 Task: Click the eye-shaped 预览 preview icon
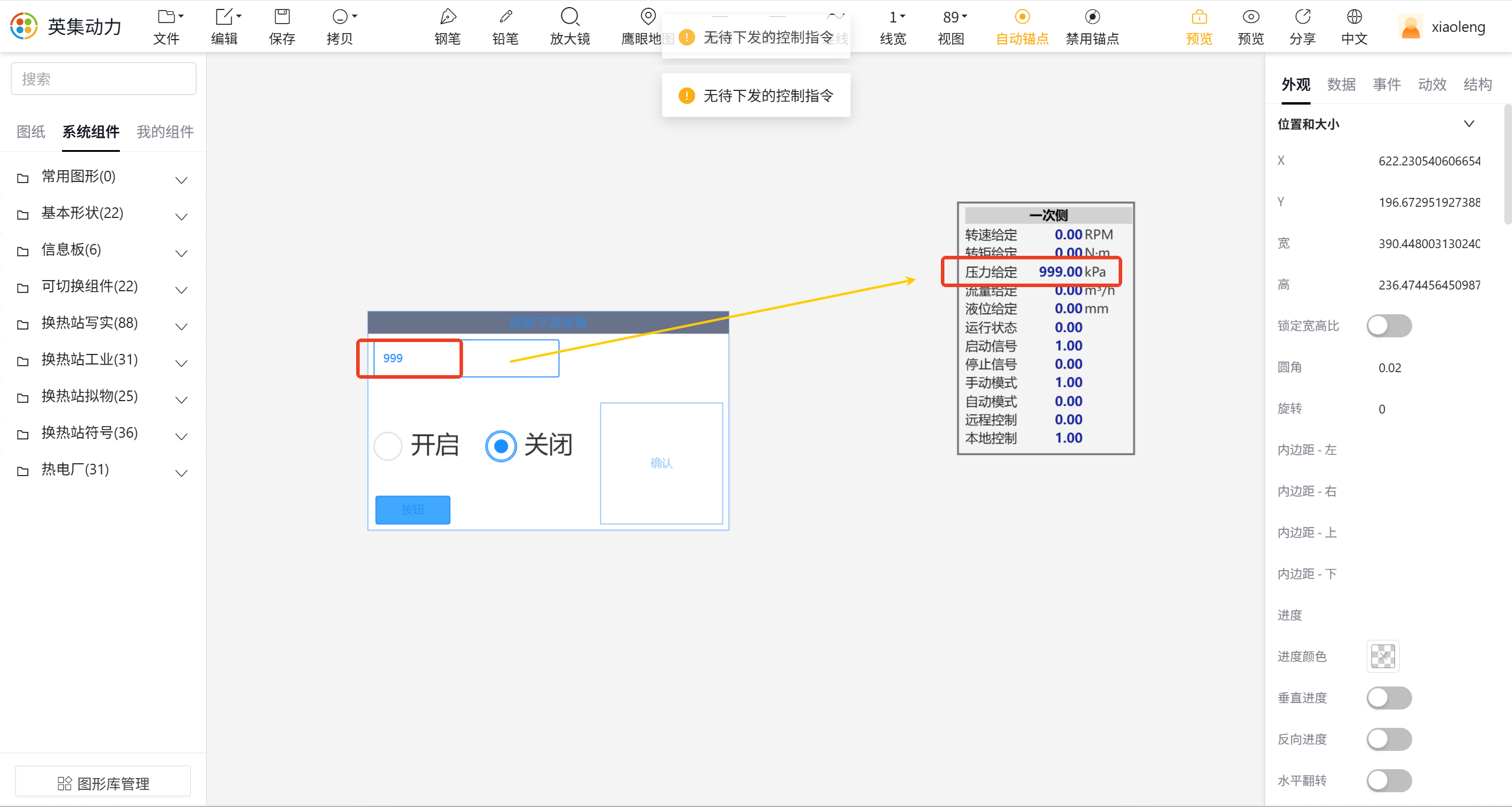pyautogui.click(x=1251, y=17)
